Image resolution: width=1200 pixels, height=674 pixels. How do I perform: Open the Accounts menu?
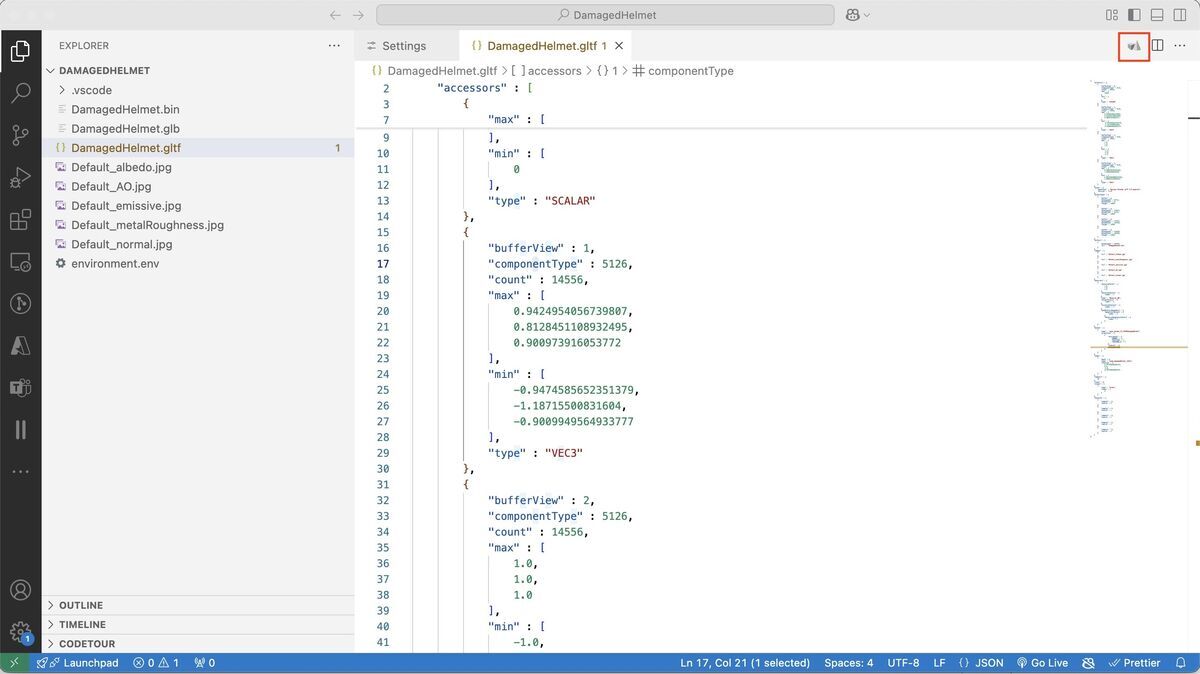[20, 590]
